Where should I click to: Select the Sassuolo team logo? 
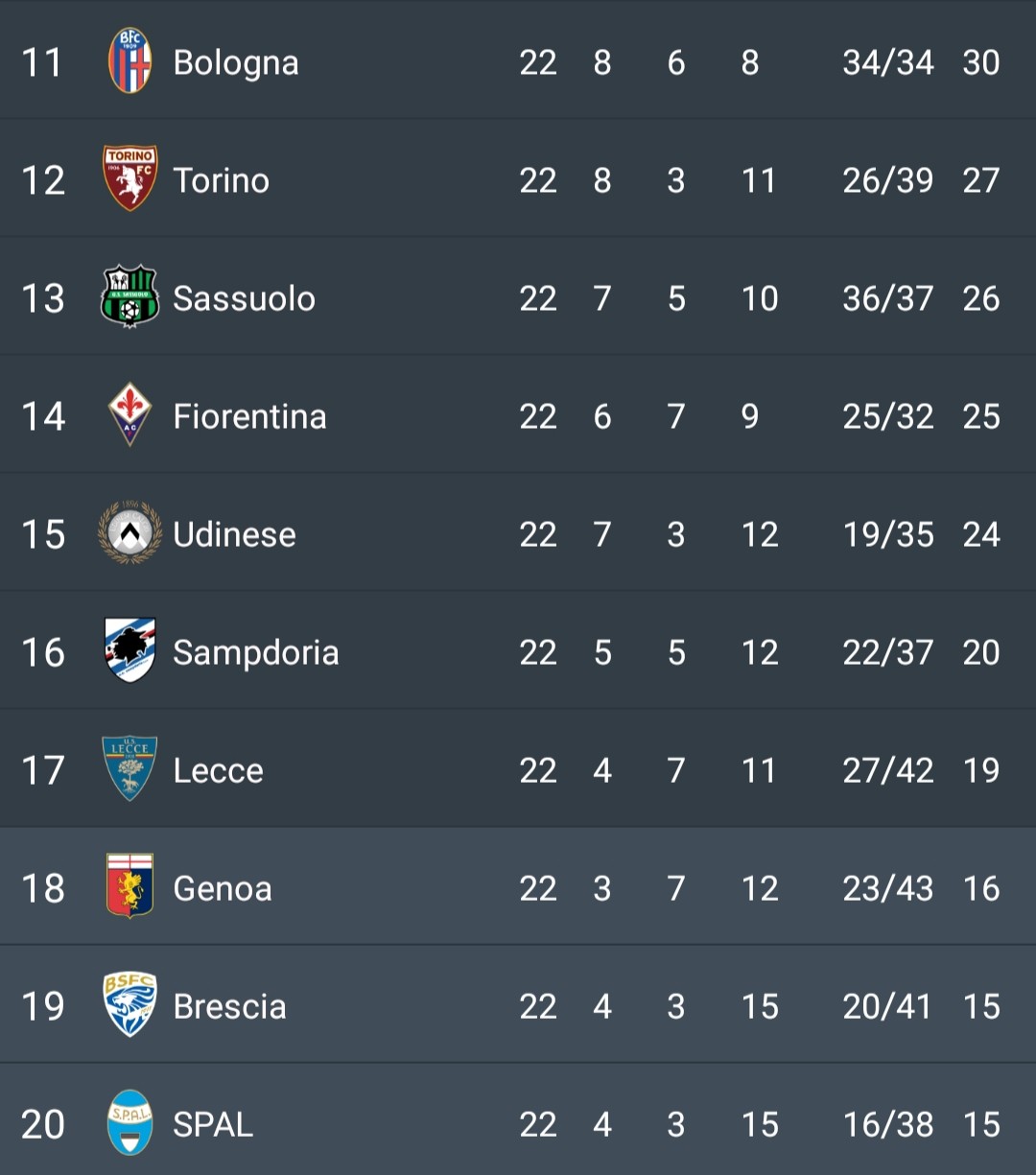pos(129,297)
